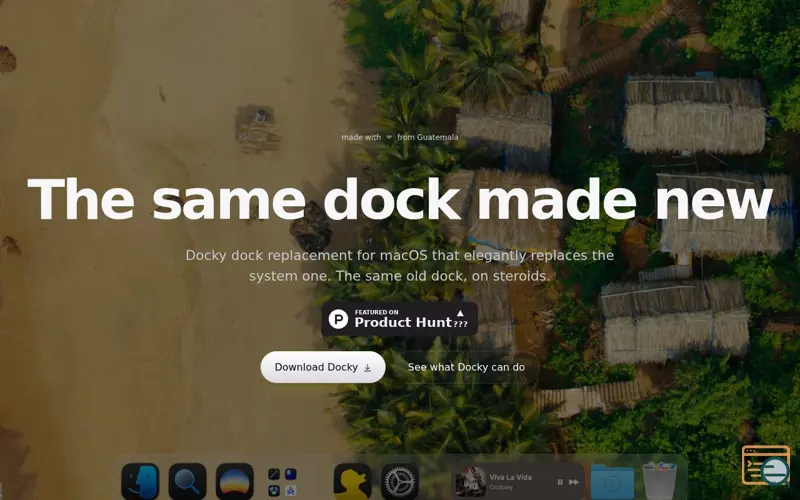
Task: Open the four-app folder stack in the dock
Action: click(282, 482)
